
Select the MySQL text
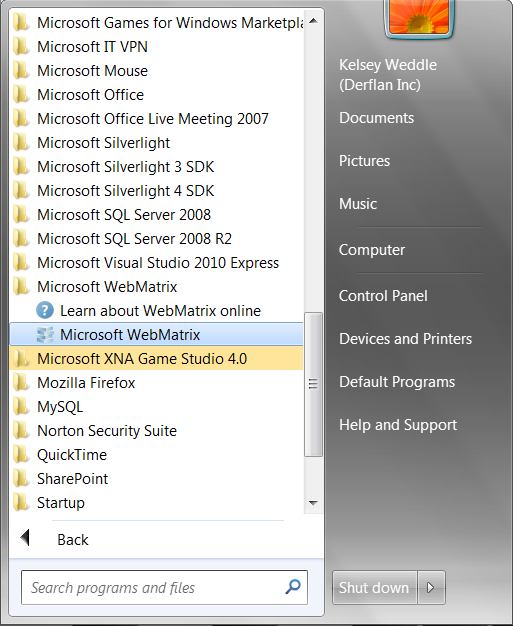(x=60, y=407)
